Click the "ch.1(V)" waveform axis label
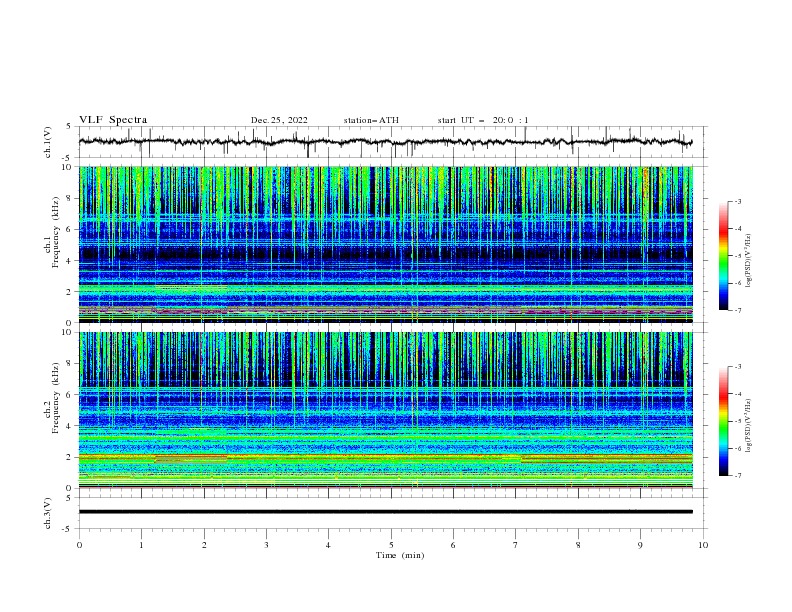792x612 pixels. [48, 142]
